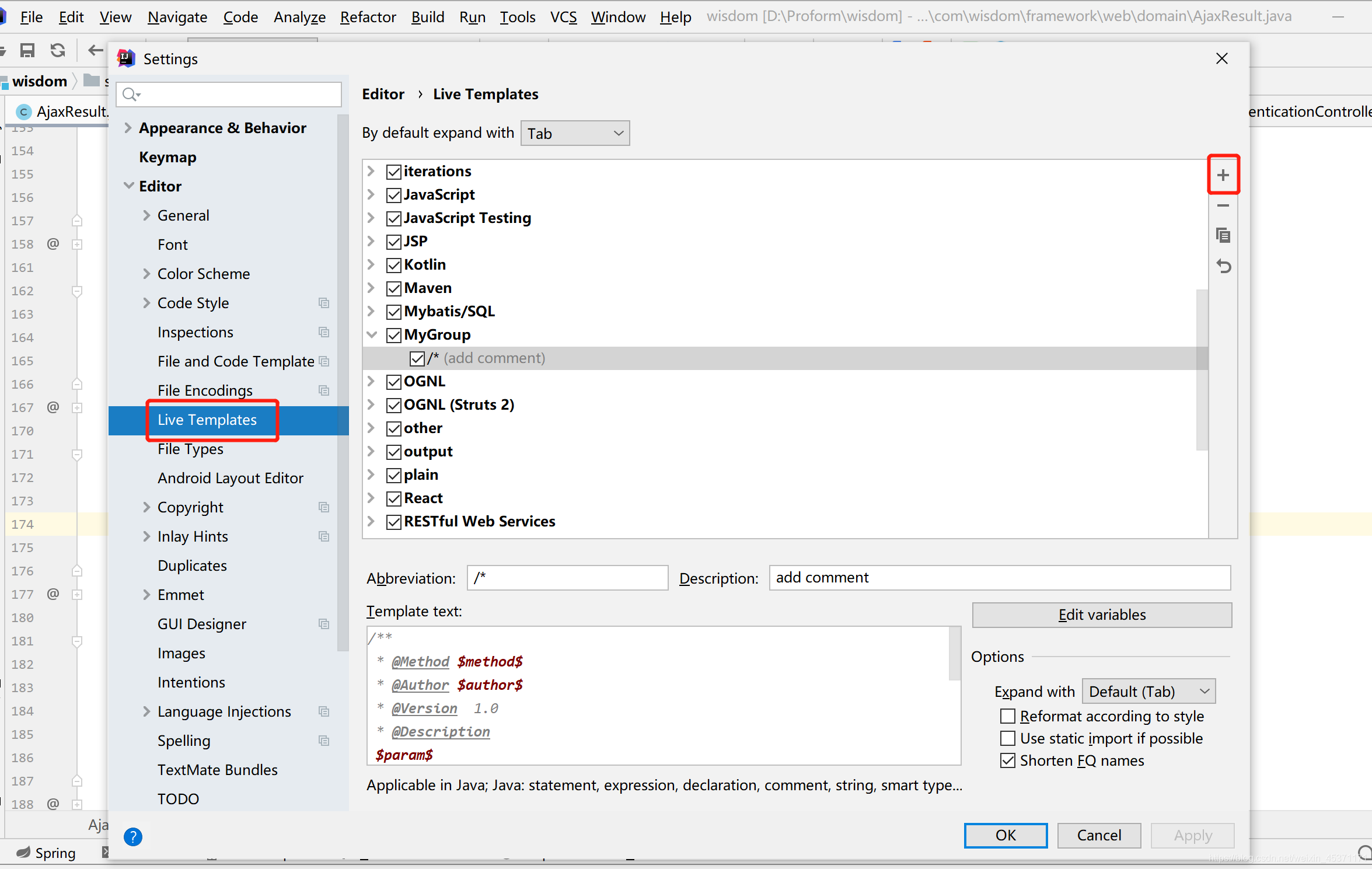1372x869 pixels.
Task: Click the settings search magnifier icon
Action: click(131, 95)
